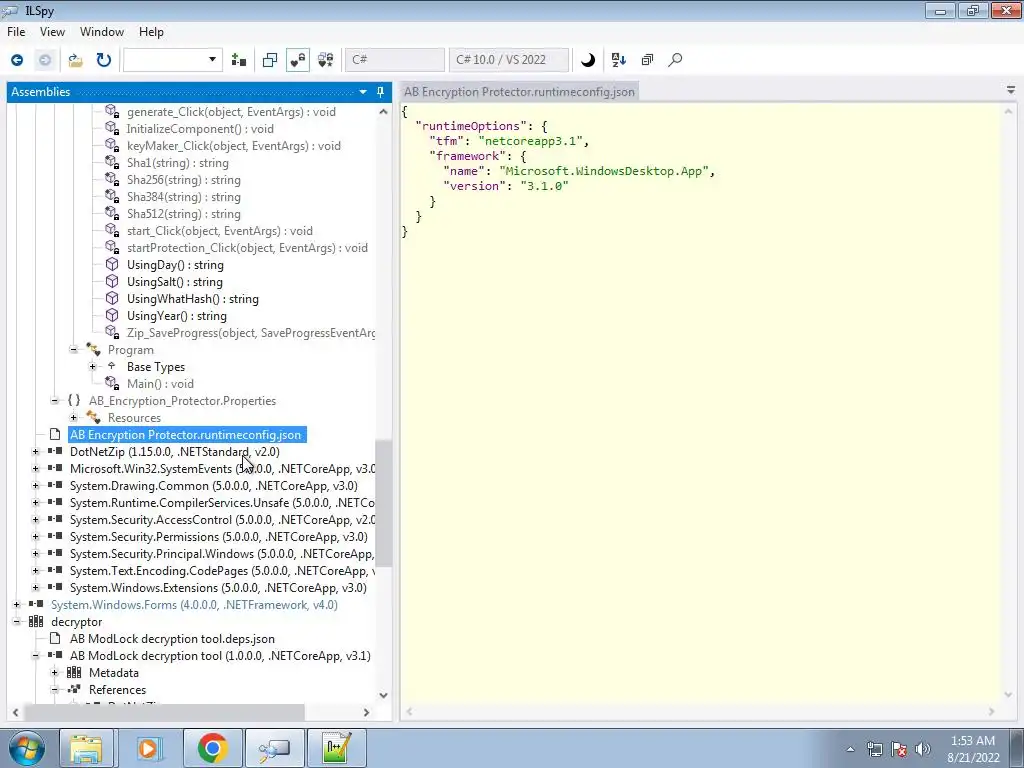Open the Windows Start menu

tap(25, 748)
